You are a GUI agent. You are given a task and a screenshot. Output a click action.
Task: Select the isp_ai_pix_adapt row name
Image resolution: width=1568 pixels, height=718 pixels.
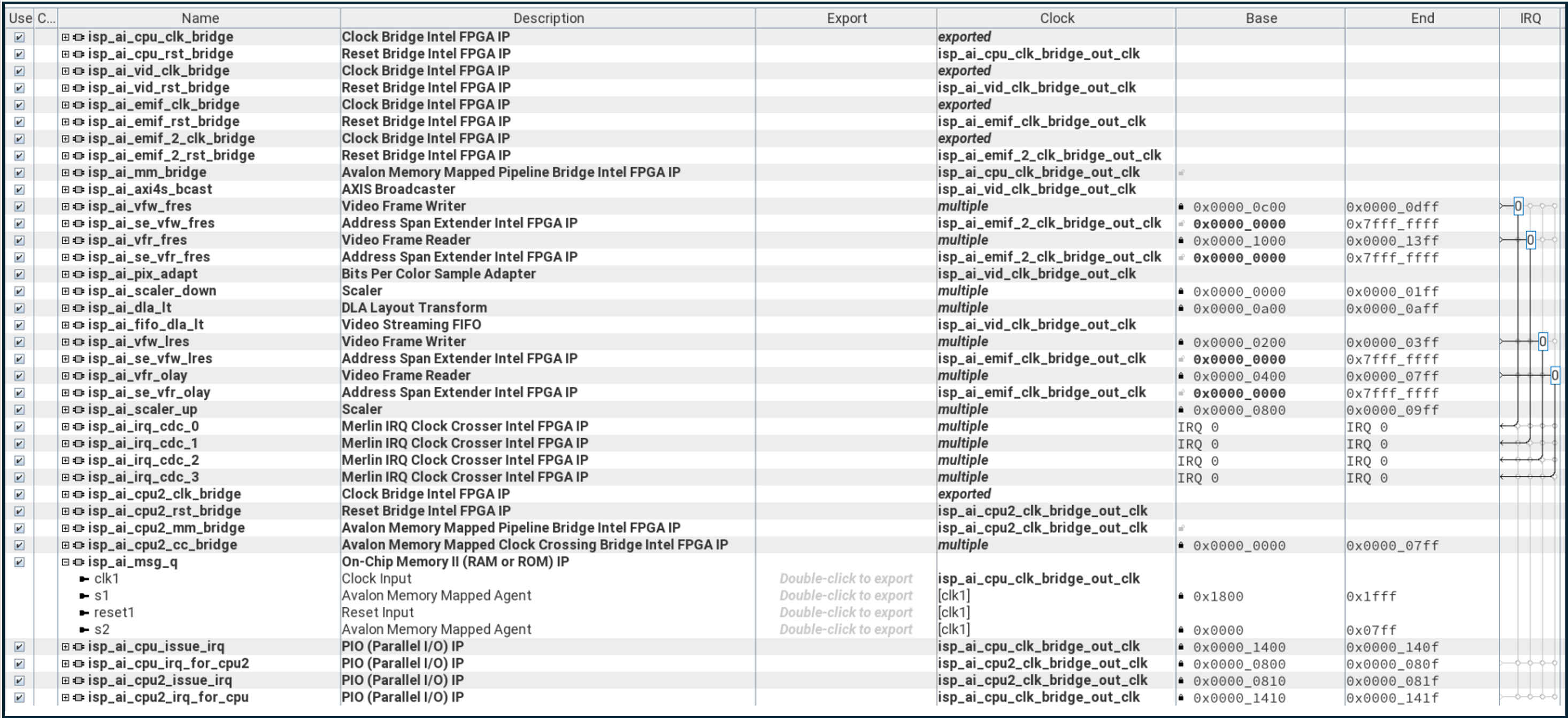[142, 274]
